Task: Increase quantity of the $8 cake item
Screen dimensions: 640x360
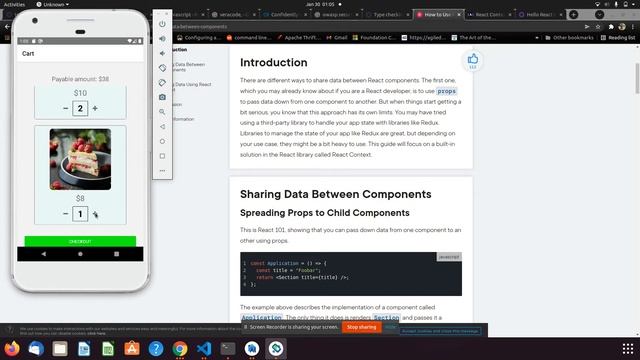Action: coord(95,214)
